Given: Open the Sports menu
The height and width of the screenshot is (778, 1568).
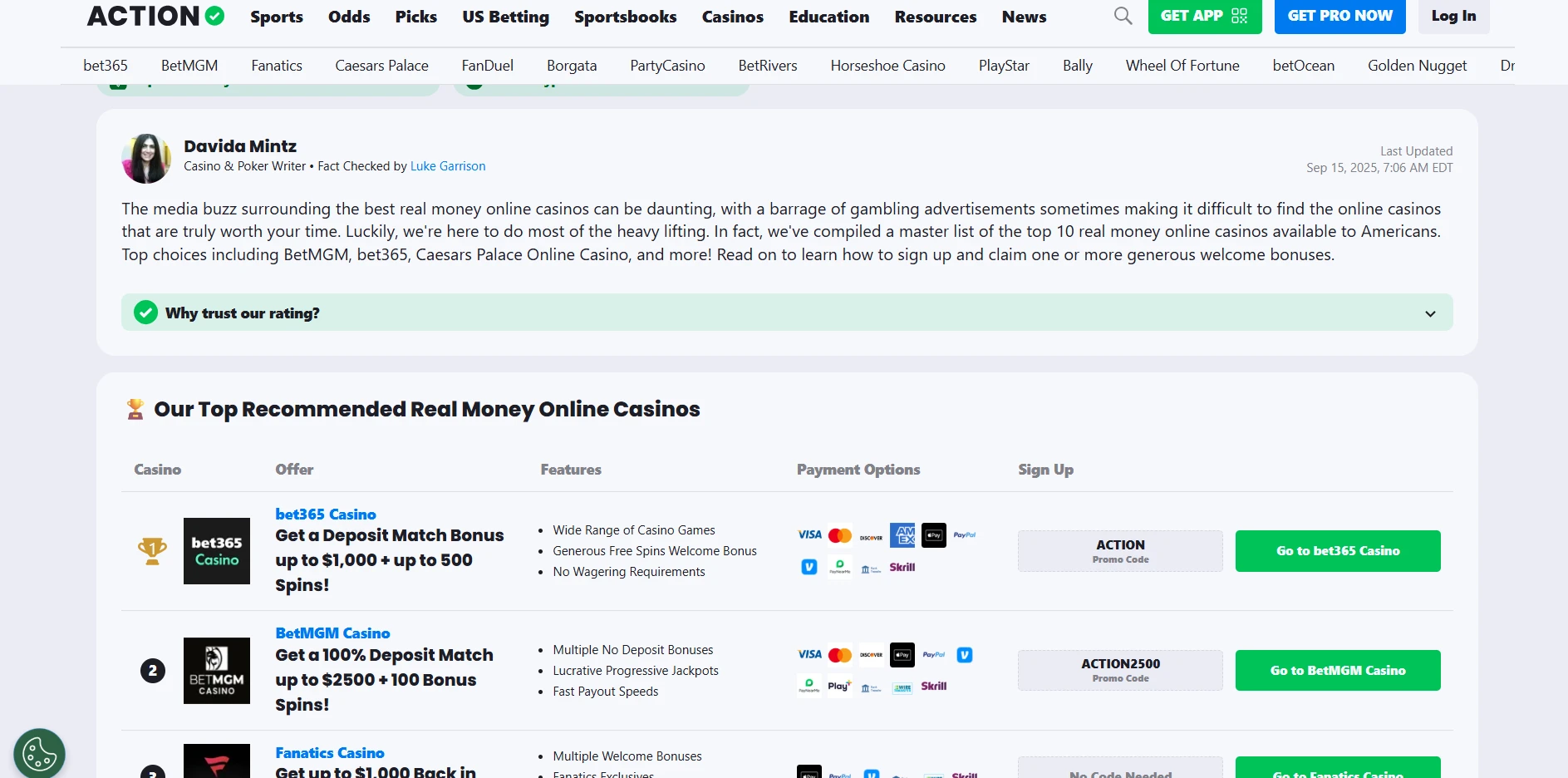Looking at the screenshot, I should [x=277, y=17].
